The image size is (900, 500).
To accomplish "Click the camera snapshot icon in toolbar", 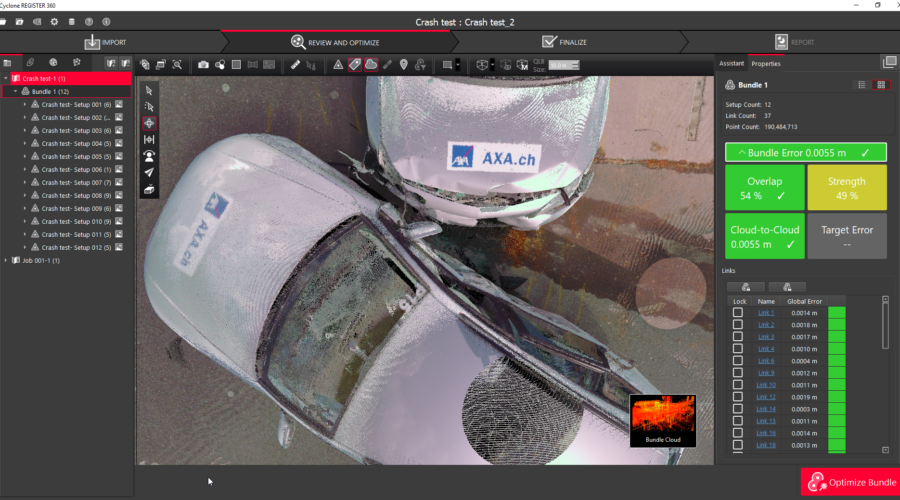I will (203, 65).
